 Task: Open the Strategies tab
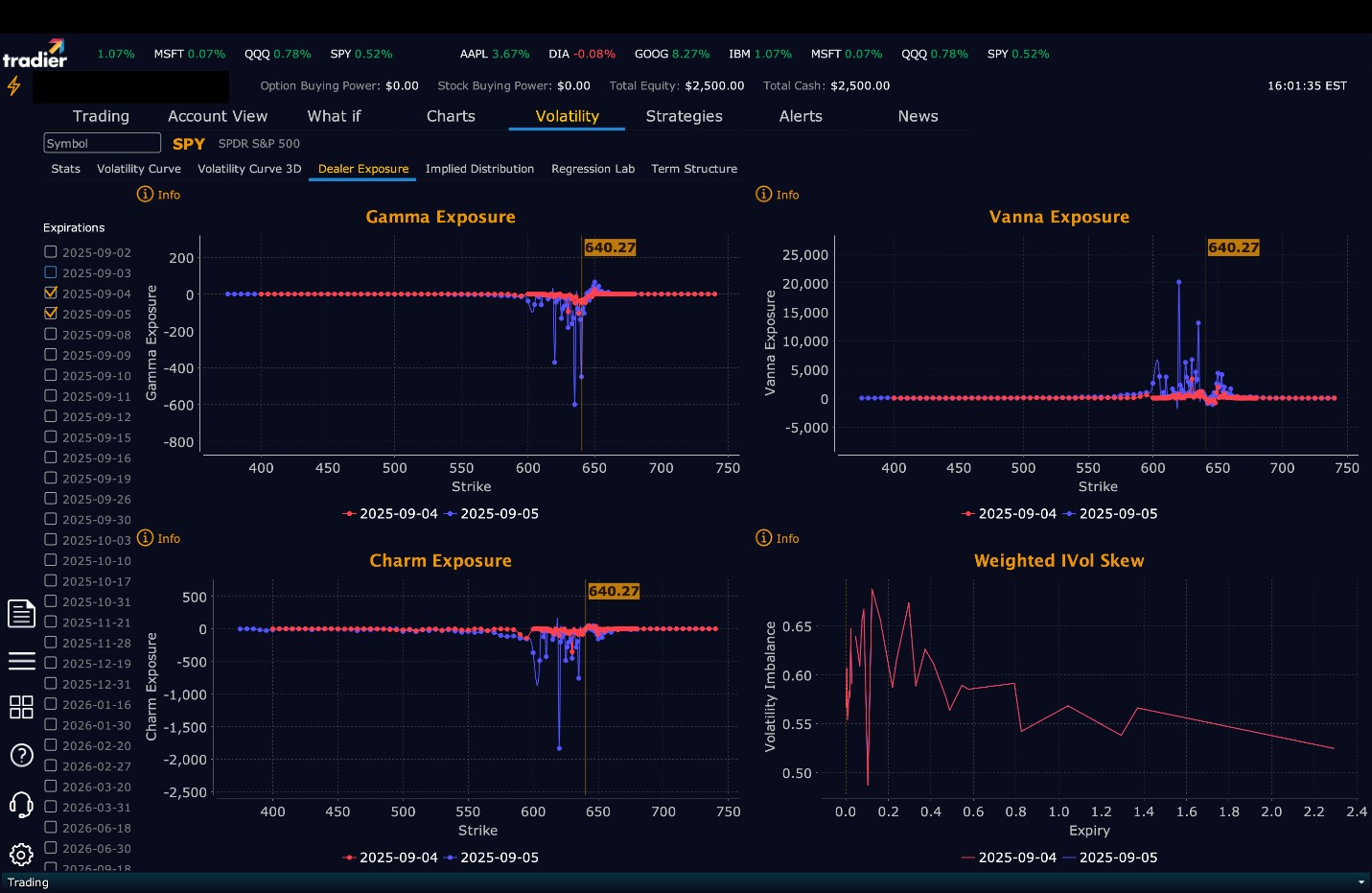pyautogui.click(x=685, y=116)
